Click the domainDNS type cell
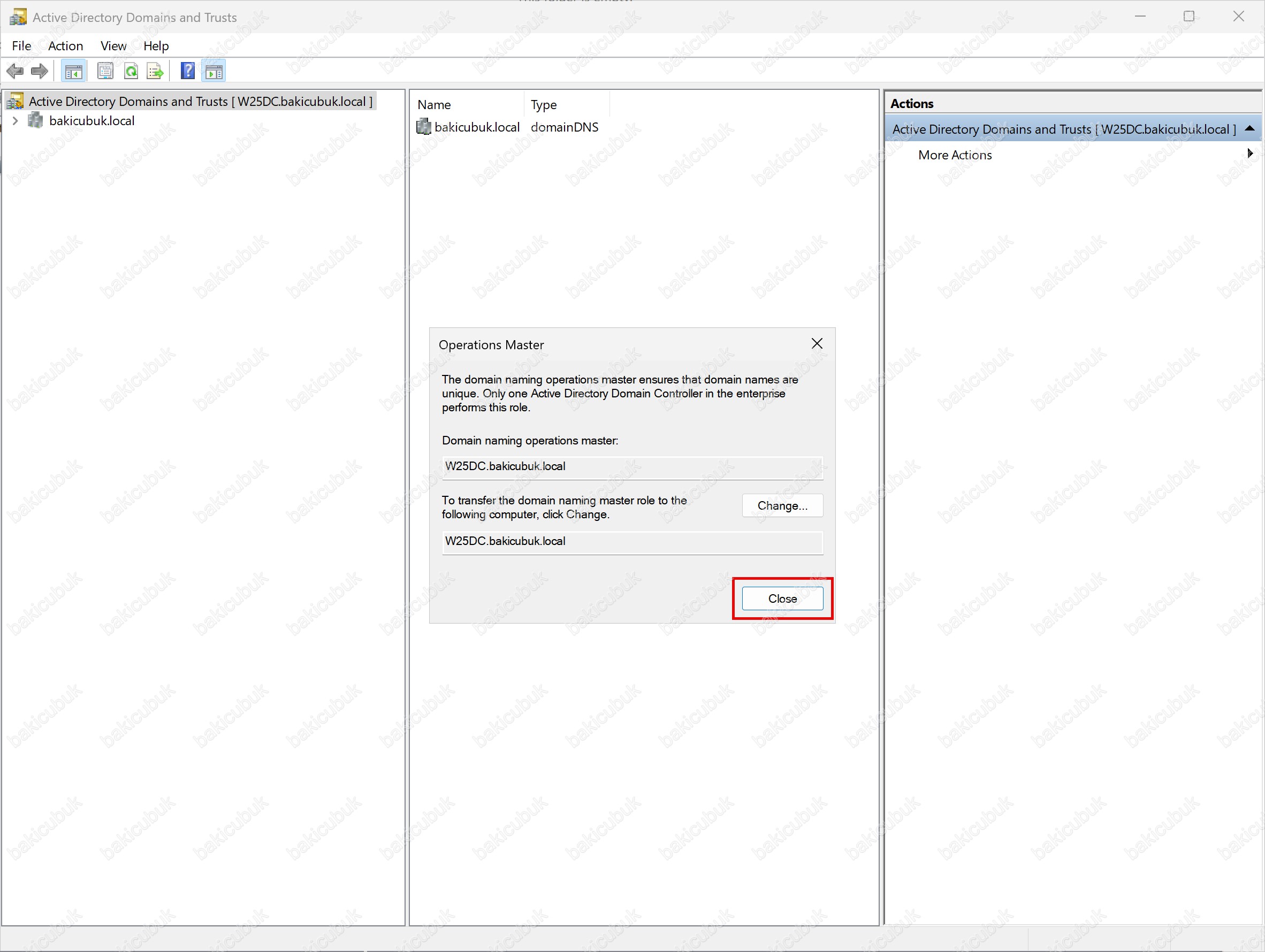 click(x=565, y=127)
